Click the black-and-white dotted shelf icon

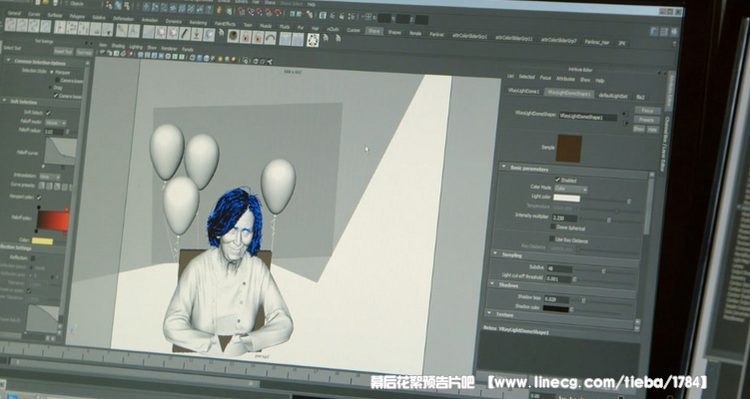313,40
